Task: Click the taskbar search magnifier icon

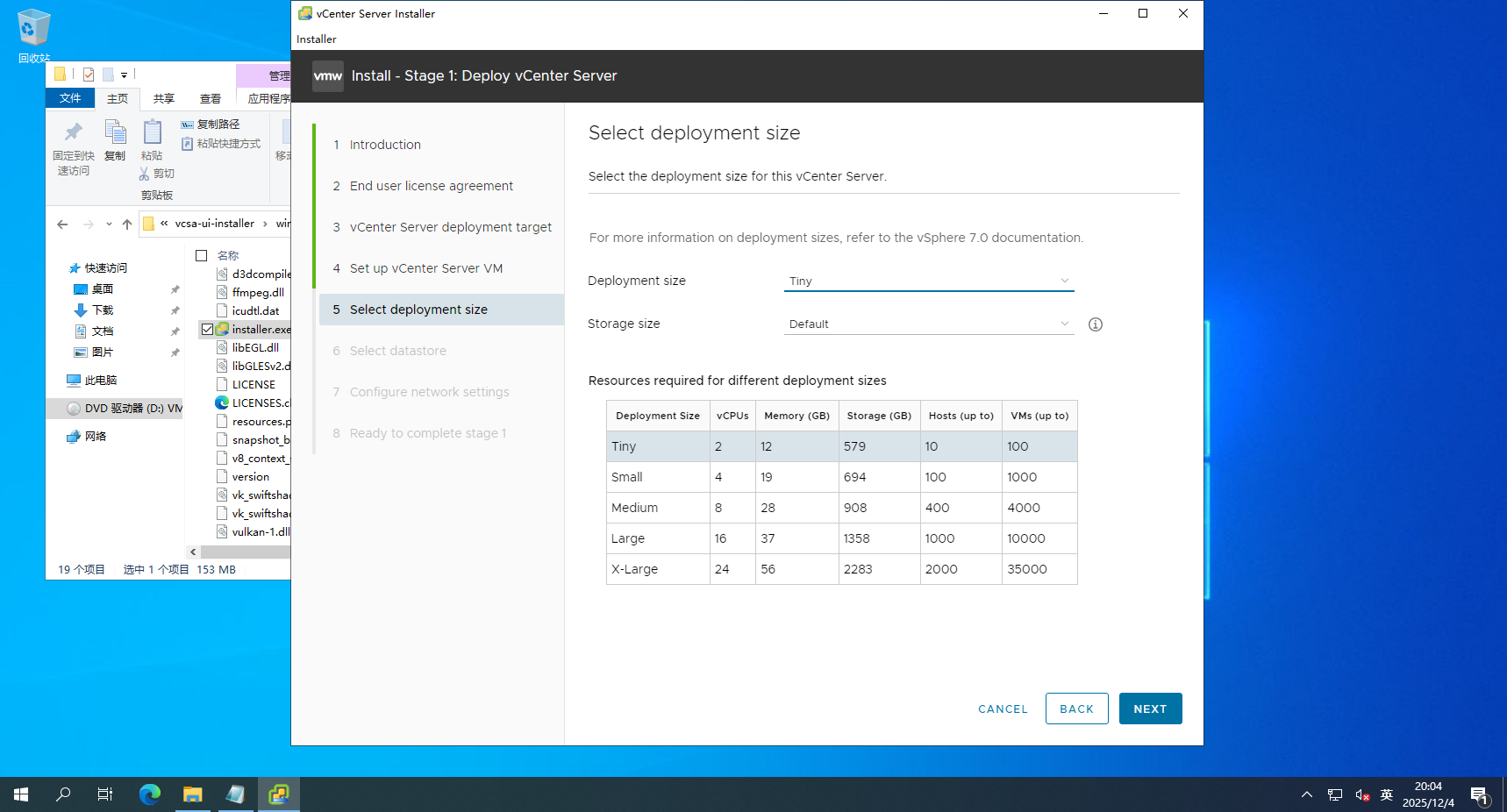Action: coord(63,794)
